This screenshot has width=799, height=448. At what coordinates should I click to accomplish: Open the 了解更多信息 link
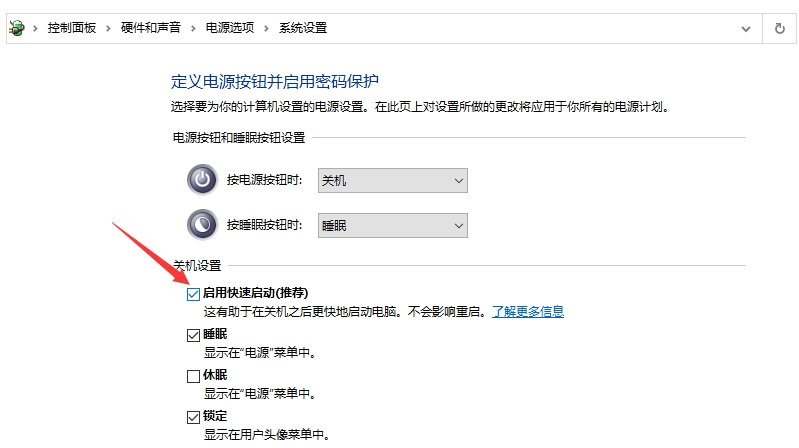527,312
